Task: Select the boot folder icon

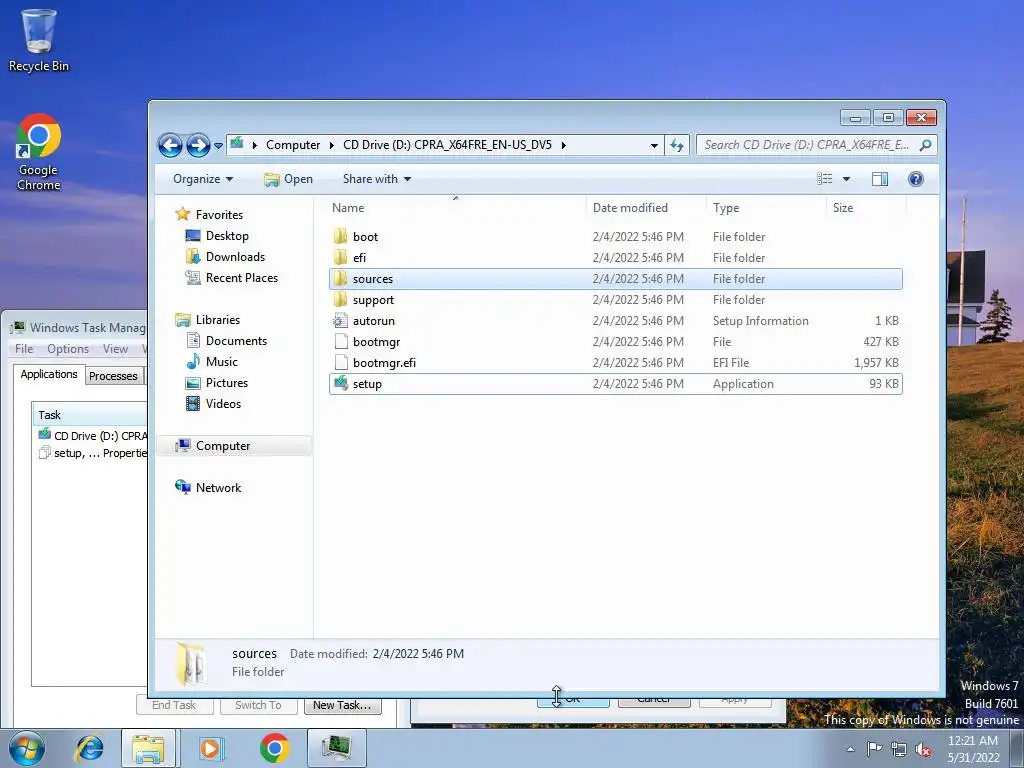Action: coord(340,236)
